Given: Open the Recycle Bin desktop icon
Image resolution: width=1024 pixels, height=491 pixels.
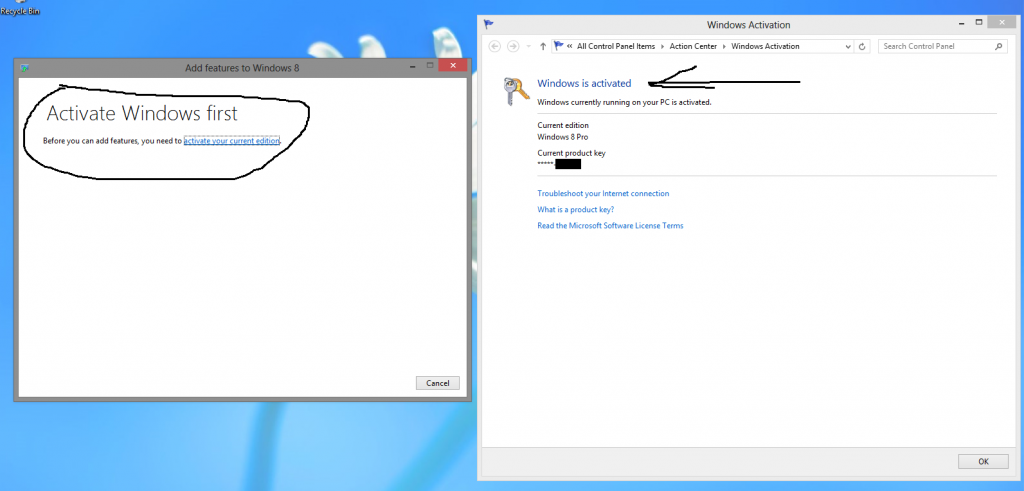Looking at the screenshot, I should (20, 8).
